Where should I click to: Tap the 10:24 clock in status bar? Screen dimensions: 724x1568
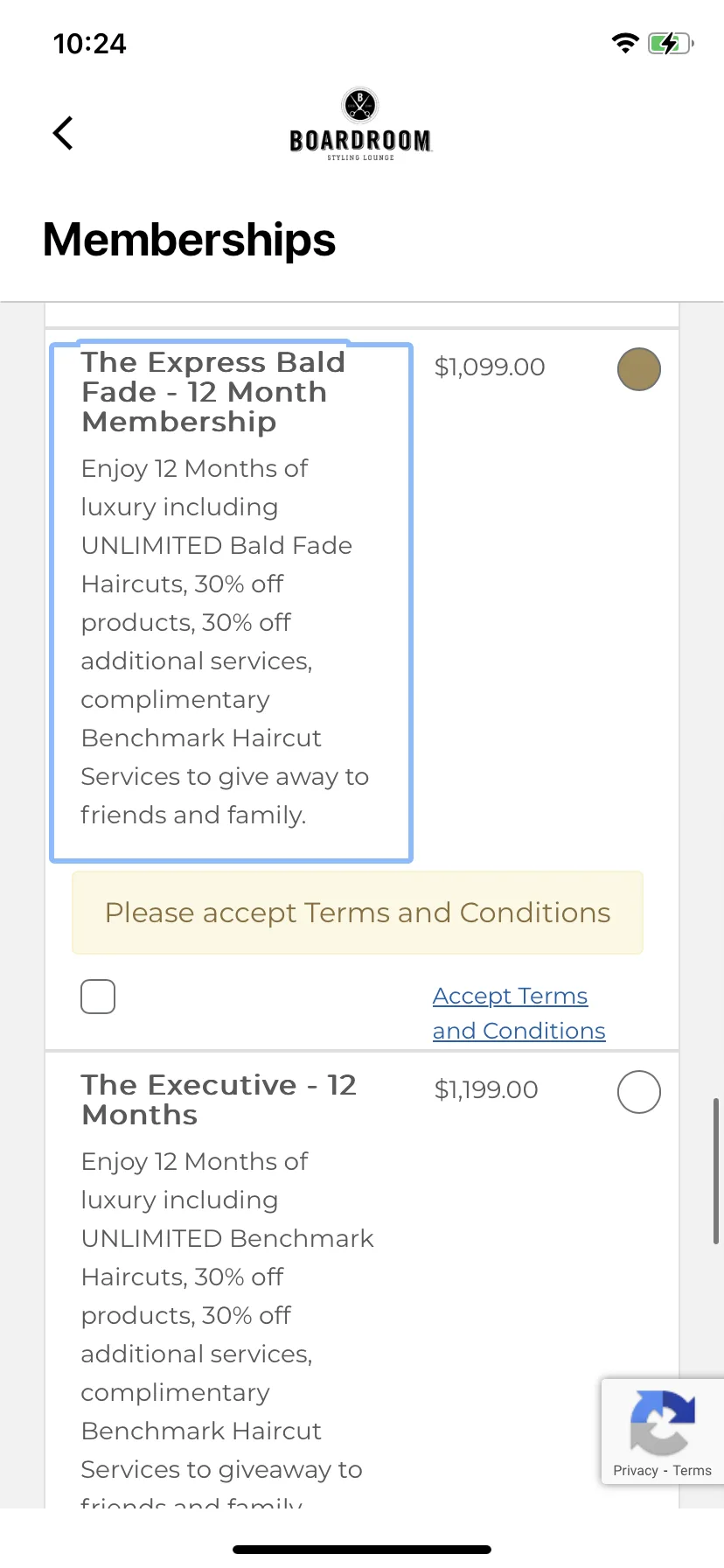[x=89, y=44]
